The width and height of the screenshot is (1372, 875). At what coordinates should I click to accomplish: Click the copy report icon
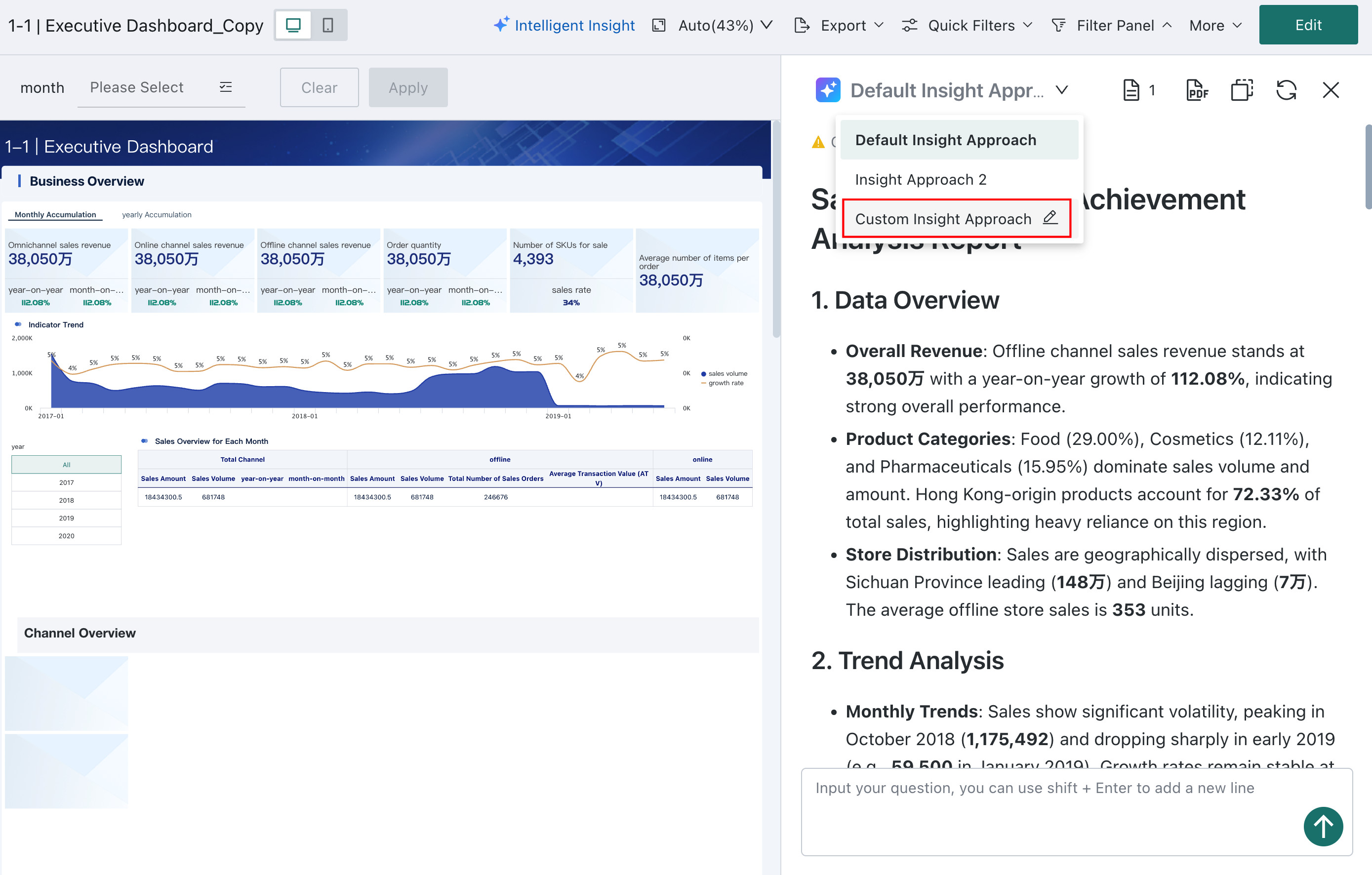coord(1242,90)
